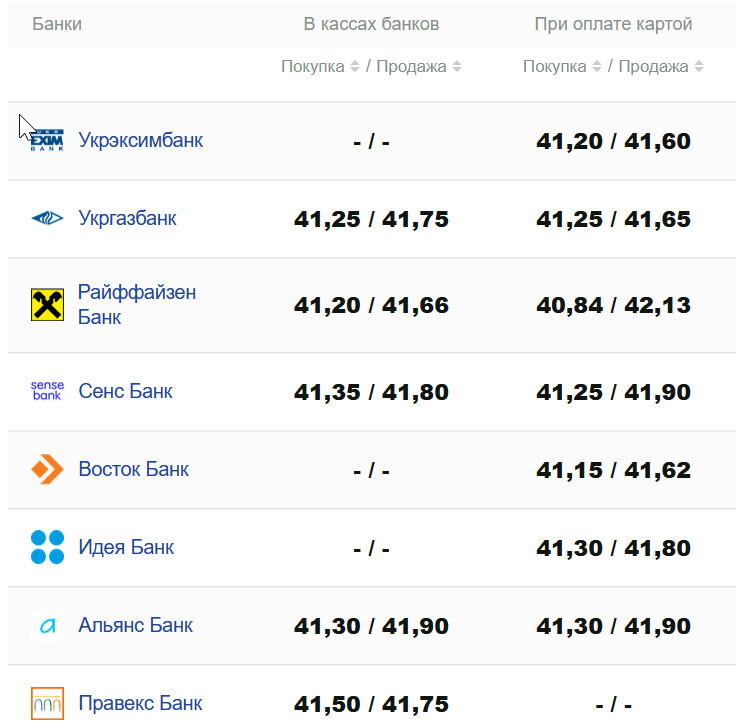Click the Sense Bank logo icon

(x=47, y=391)
